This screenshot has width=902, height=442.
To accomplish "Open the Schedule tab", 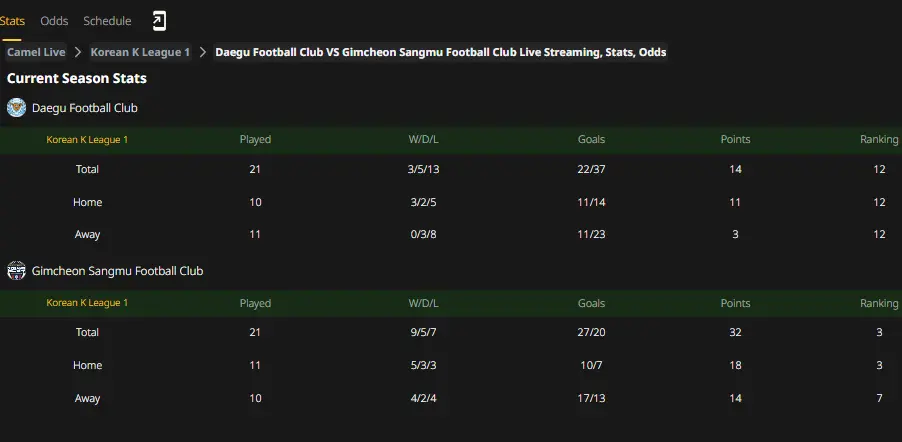I will 107,21.
